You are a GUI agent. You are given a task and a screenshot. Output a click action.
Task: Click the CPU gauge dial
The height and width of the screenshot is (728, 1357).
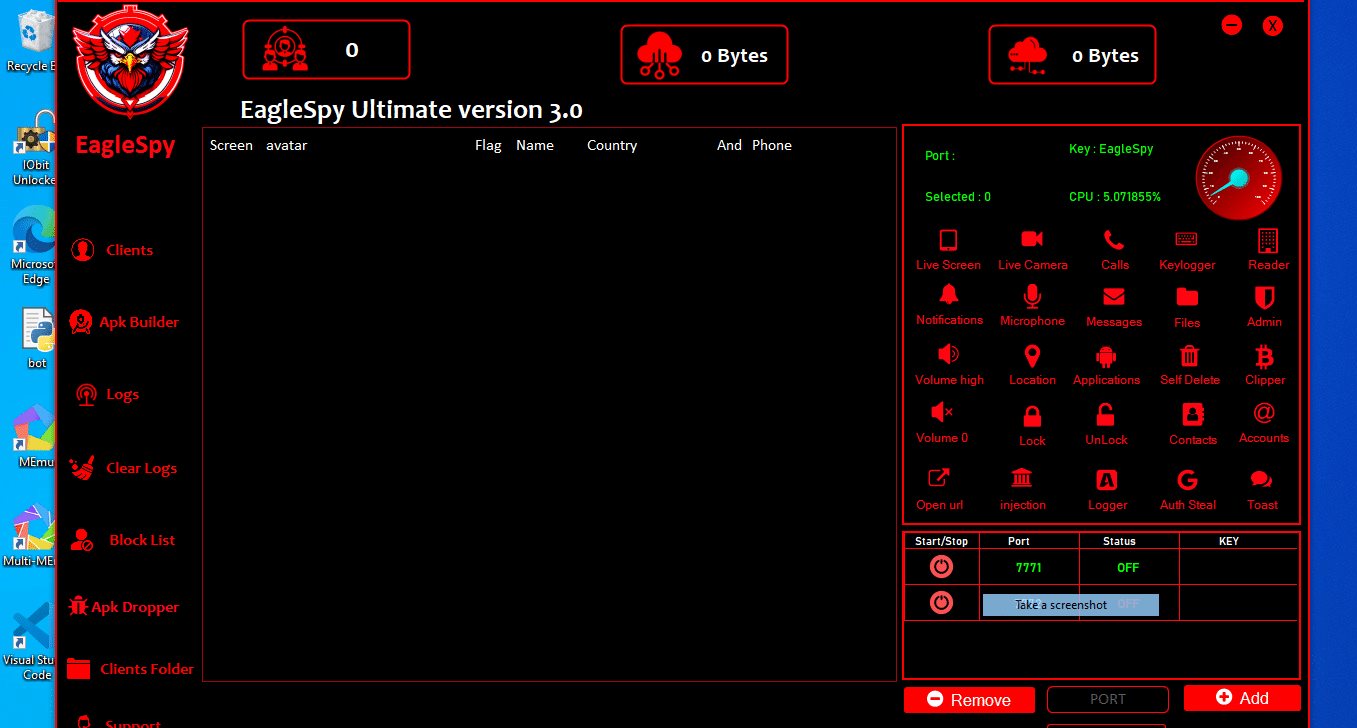1239,177
